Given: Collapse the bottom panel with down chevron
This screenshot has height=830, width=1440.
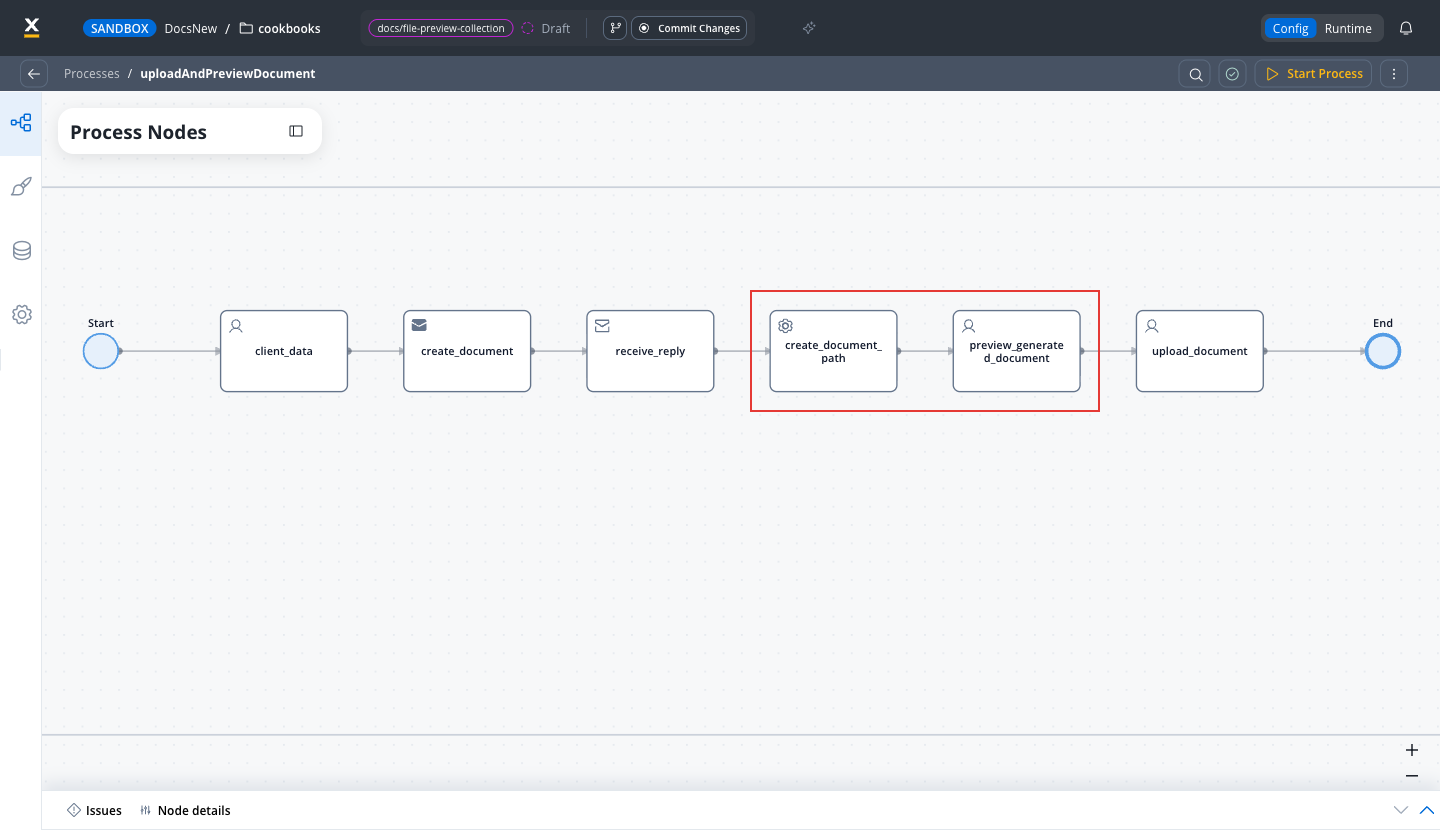Looking at the screenshot, I should click(1400, 810).
